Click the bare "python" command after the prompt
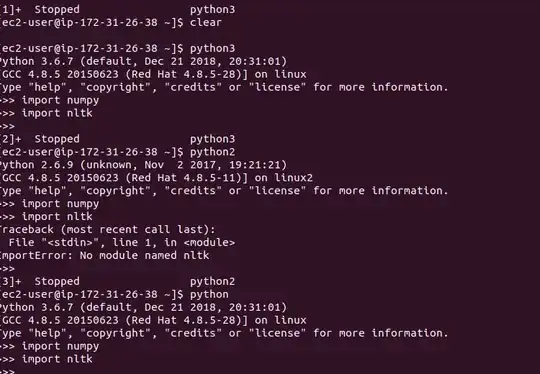Image resolution: width=540 pixels, height=374 pixels. coord(209,294)
